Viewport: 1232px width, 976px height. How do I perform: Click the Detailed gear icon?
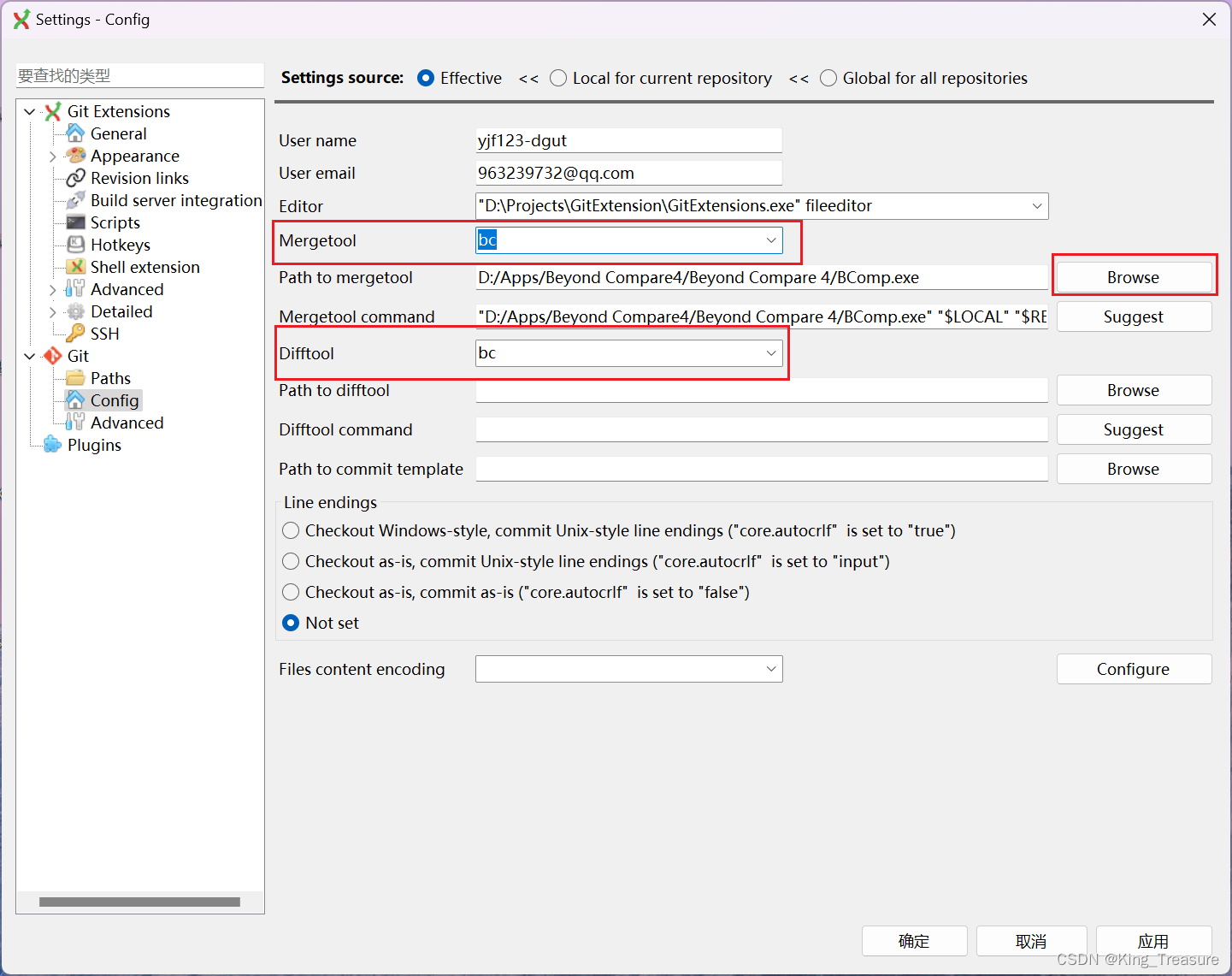(75, 311)
